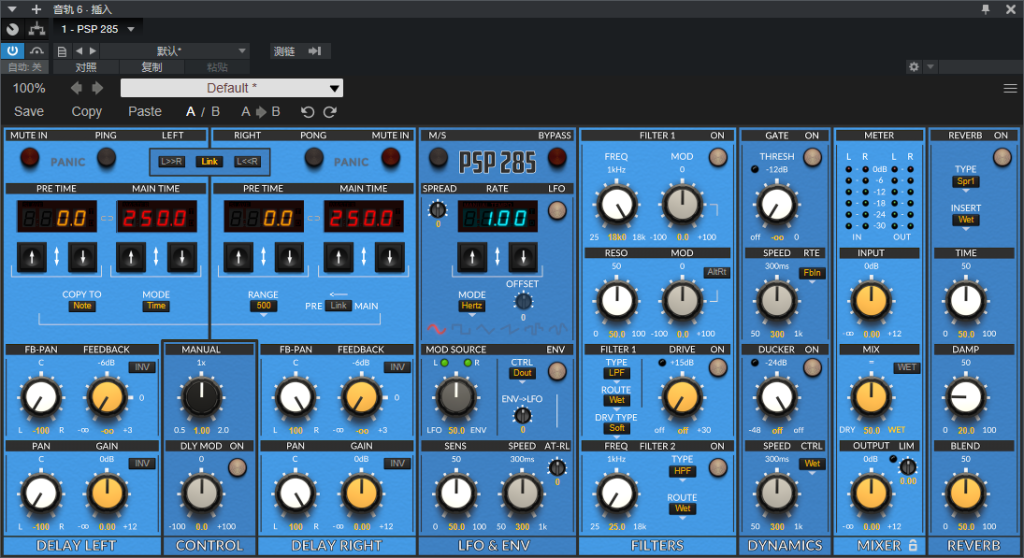
Task: Select the sine LFO waveform icon
Action: tap(436, 329)
